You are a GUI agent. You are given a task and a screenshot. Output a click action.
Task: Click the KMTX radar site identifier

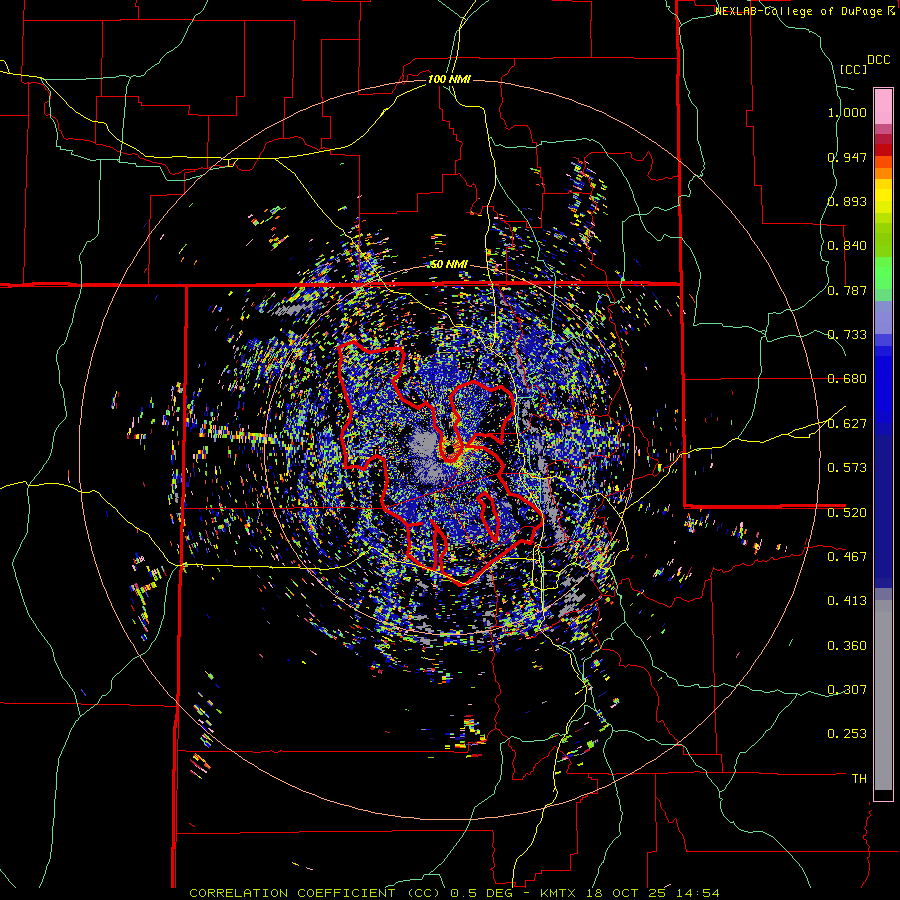click(560, 893)
